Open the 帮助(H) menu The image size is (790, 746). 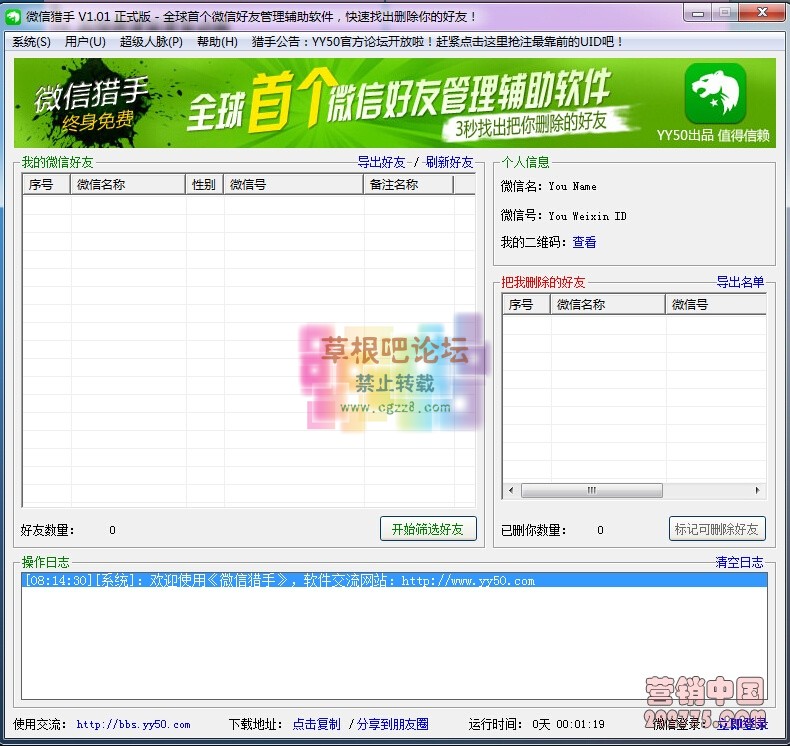217,42
